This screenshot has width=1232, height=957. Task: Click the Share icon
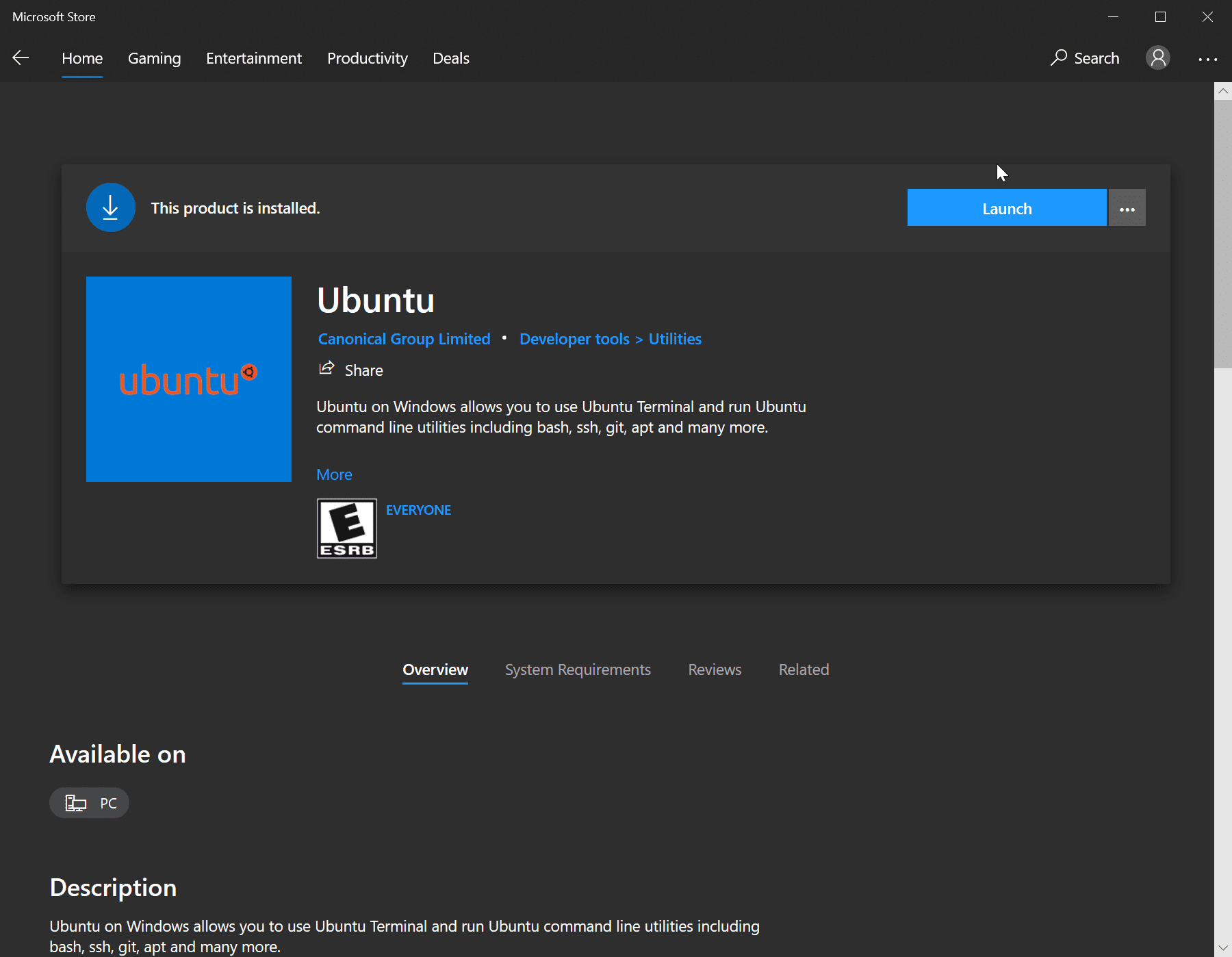326,368
